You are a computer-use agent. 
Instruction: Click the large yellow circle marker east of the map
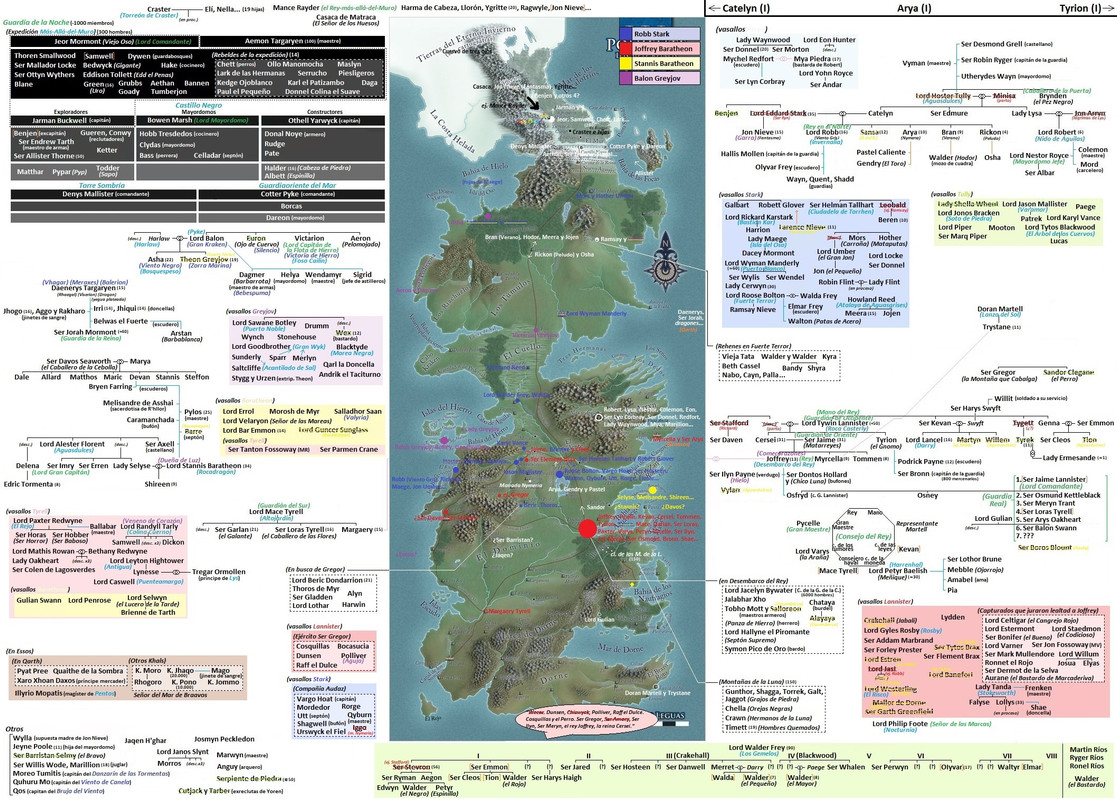[653, 489]
